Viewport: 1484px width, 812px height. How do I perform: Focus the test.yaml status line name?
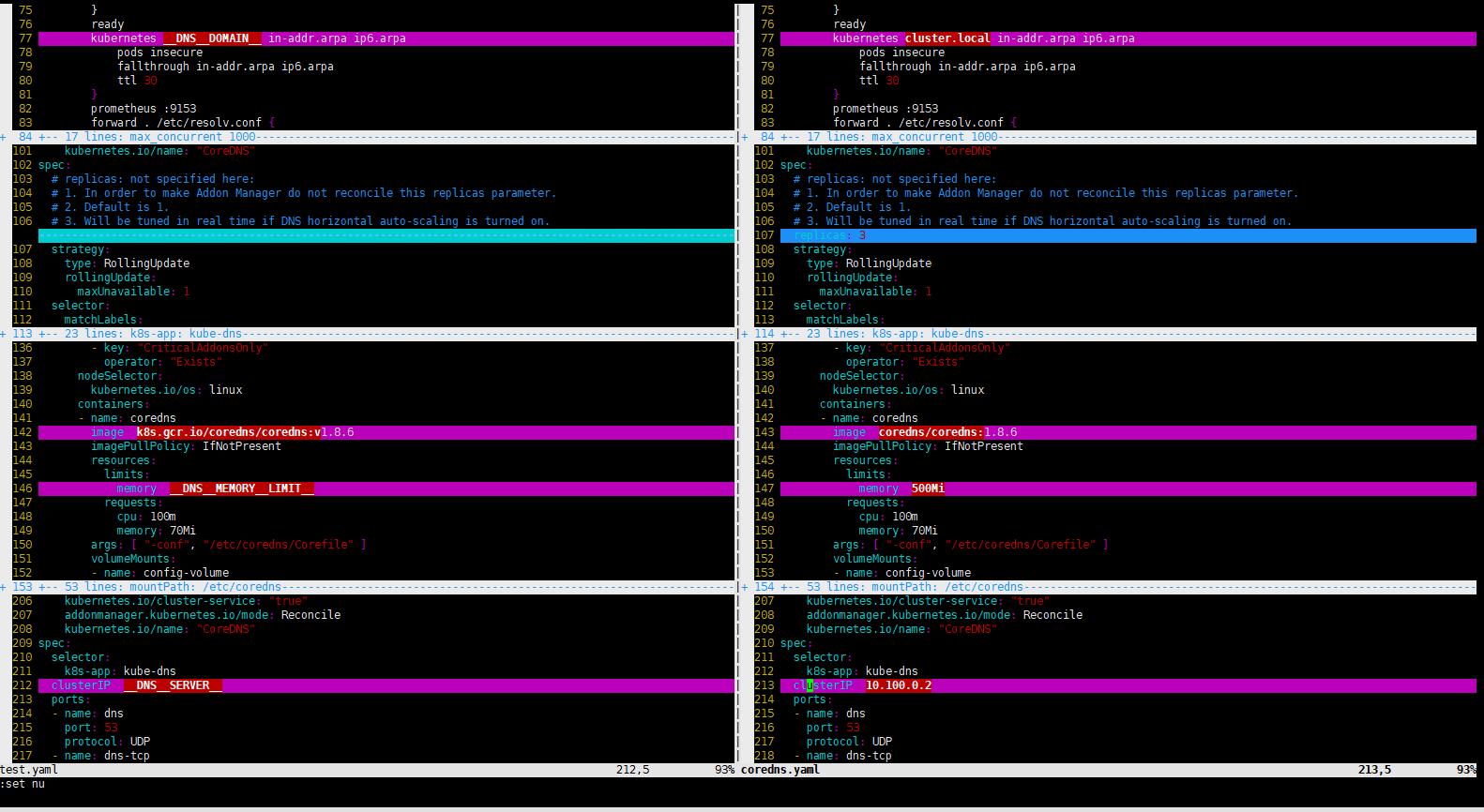click(29, 770)
